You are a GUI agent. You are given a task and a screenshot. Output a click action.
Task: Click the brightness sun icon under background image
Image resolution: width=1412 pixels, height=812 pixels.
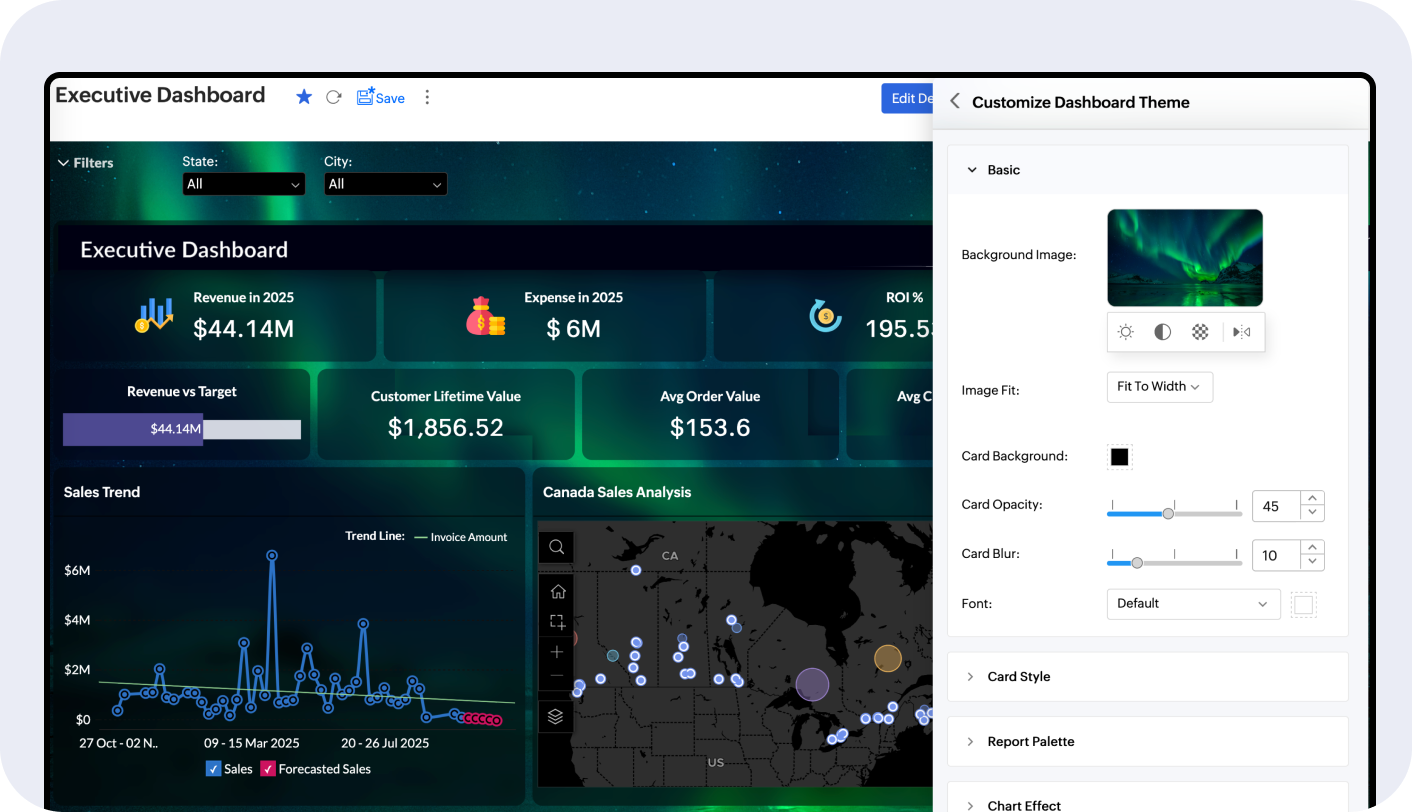point(1126,332)
